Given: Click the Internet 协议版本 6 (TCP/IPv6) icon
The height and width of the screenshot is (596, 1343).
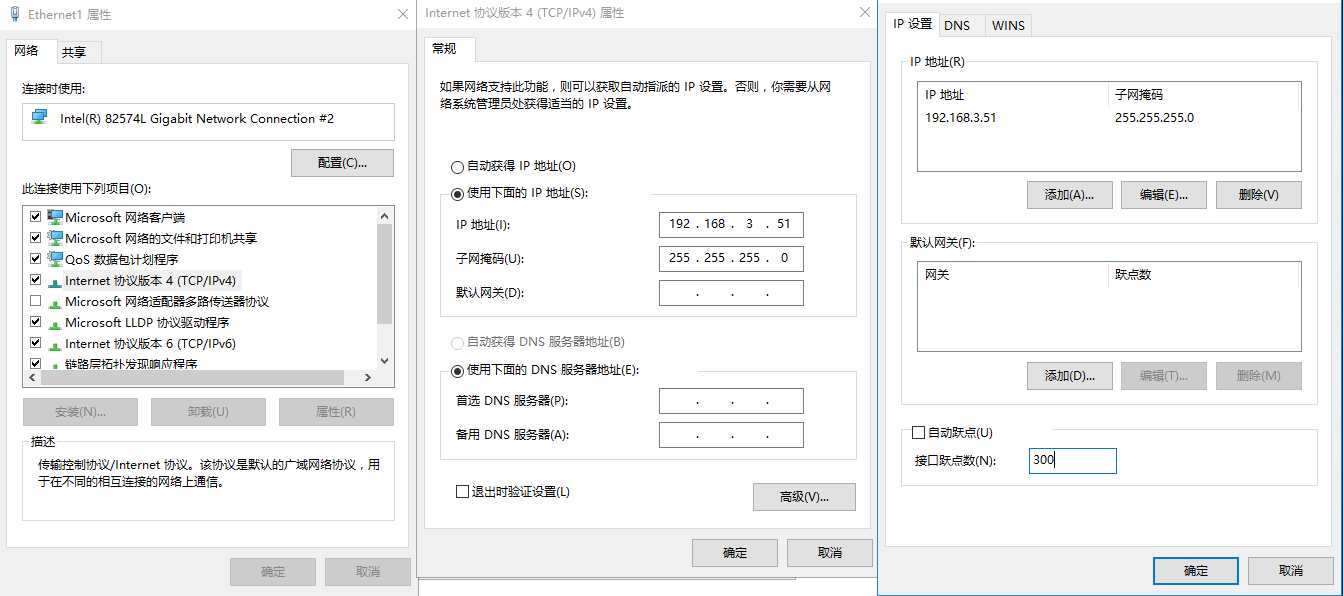Looking at the screenshot, I should [55, 344].
